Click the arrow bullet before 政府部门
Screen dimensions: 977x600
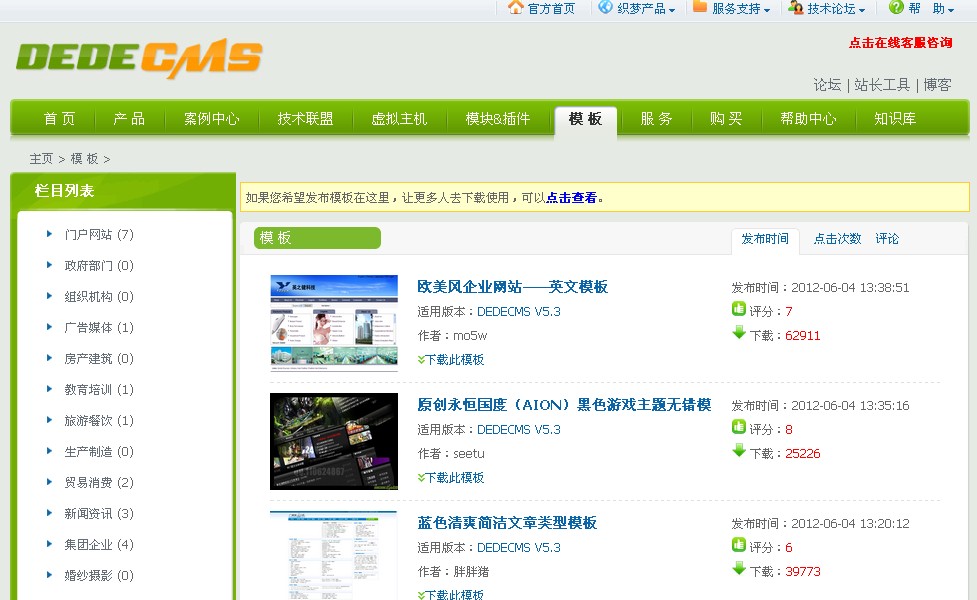49,265
